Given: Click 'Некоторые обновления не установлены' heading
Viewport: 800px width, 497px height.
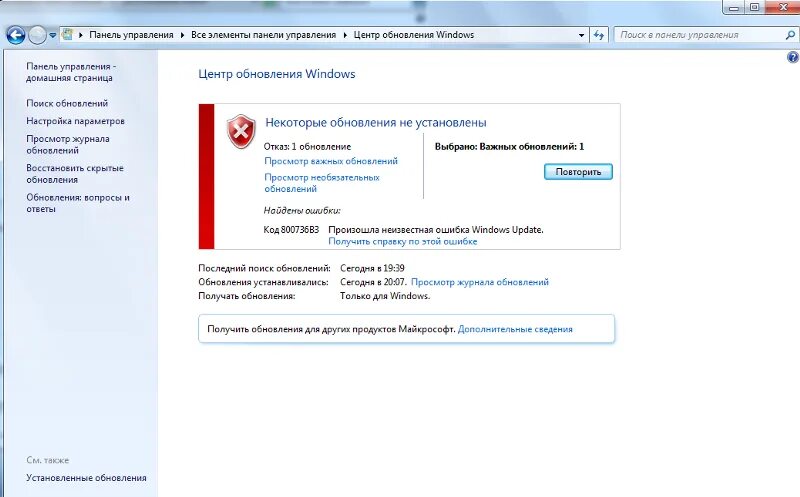Looking at the screenshot, I should [x=376, y=122].
